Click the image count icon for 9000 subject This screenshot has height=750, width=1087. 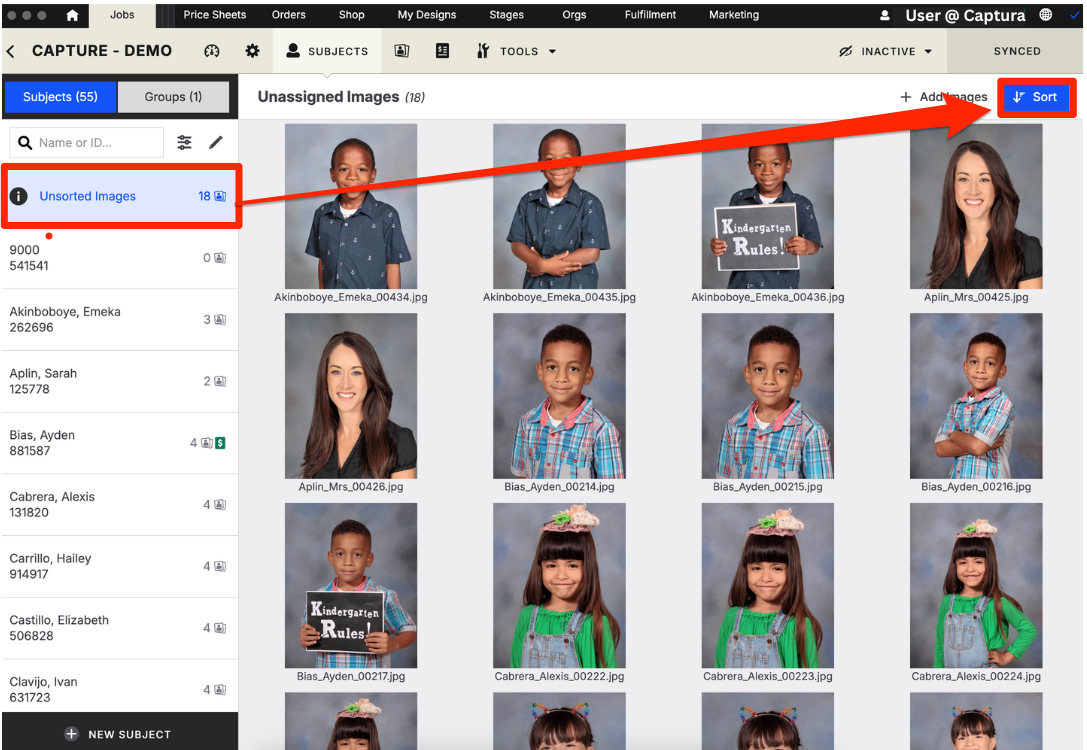point(220,258)
